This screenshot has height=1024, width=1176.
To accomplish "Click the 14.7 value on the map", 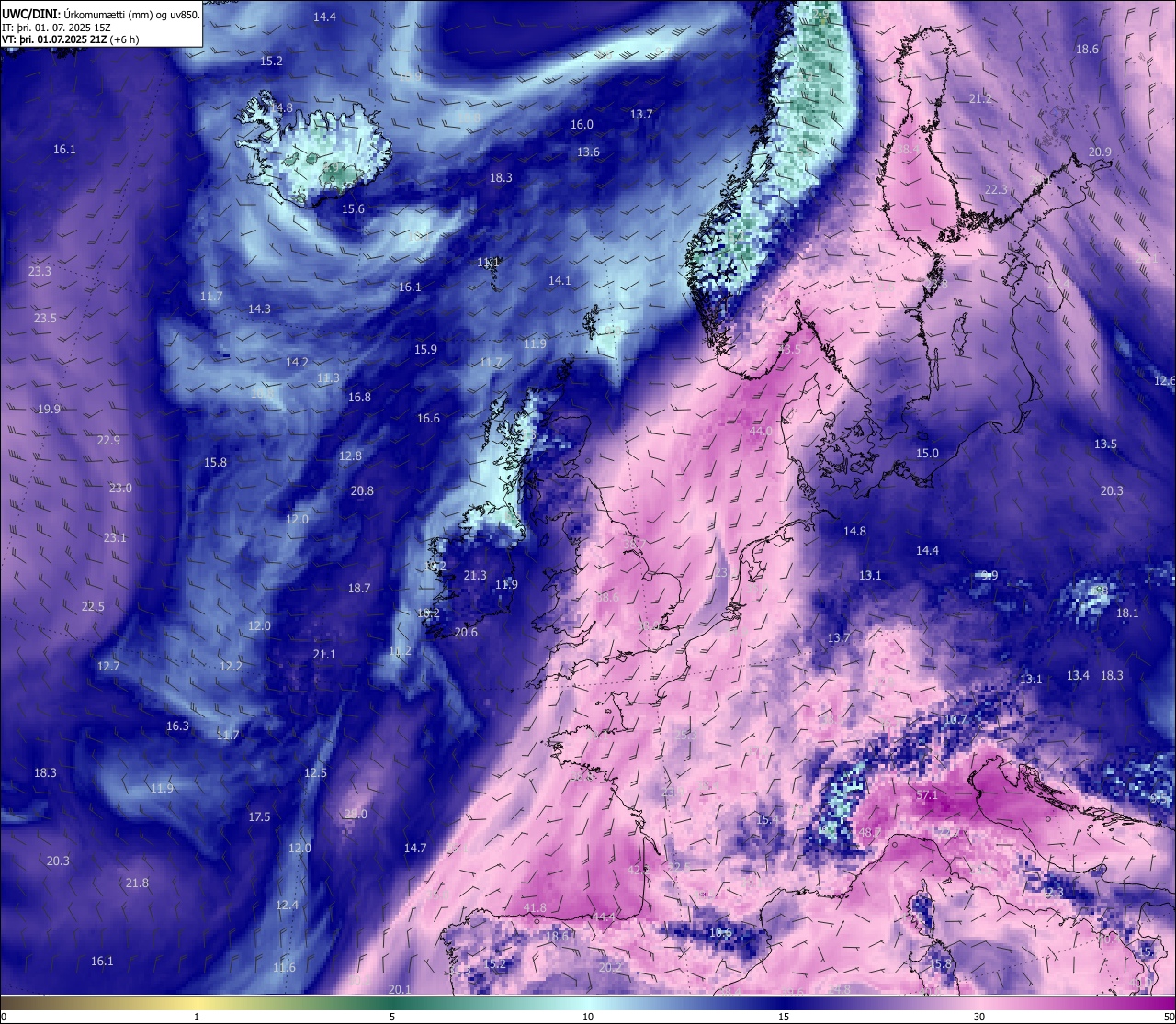I will coord(415,848).
